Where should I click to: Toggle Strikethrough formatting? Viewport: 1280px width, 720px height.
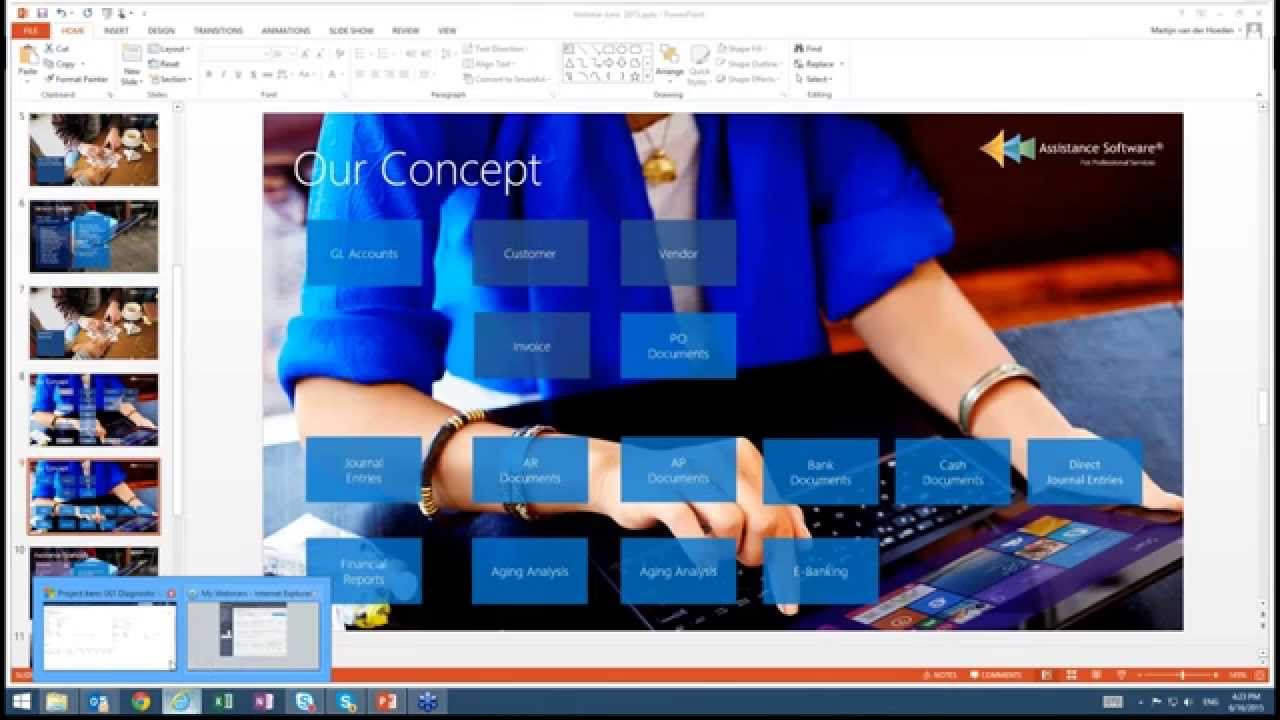(x=269, y=75)
